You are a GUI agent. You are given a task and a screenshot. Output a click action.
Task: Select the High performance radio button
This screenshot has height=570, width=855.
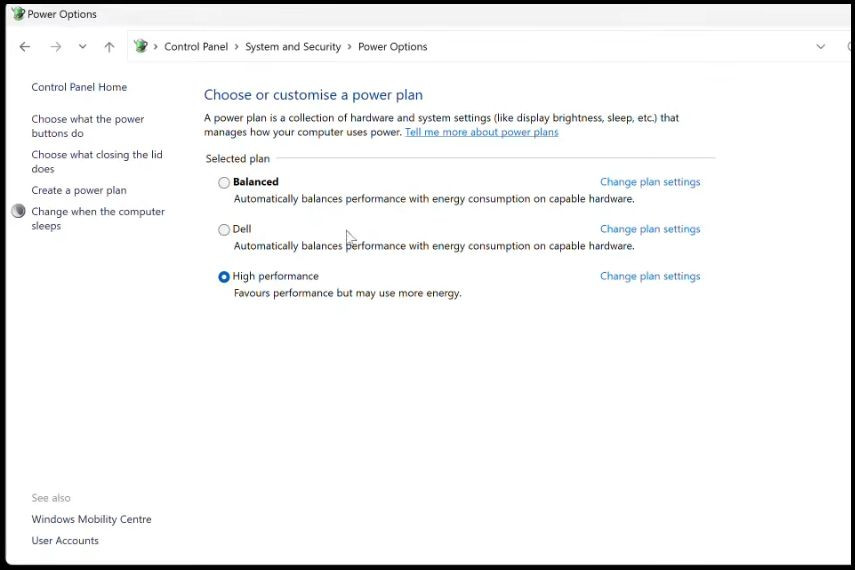(x=224, y=277)
